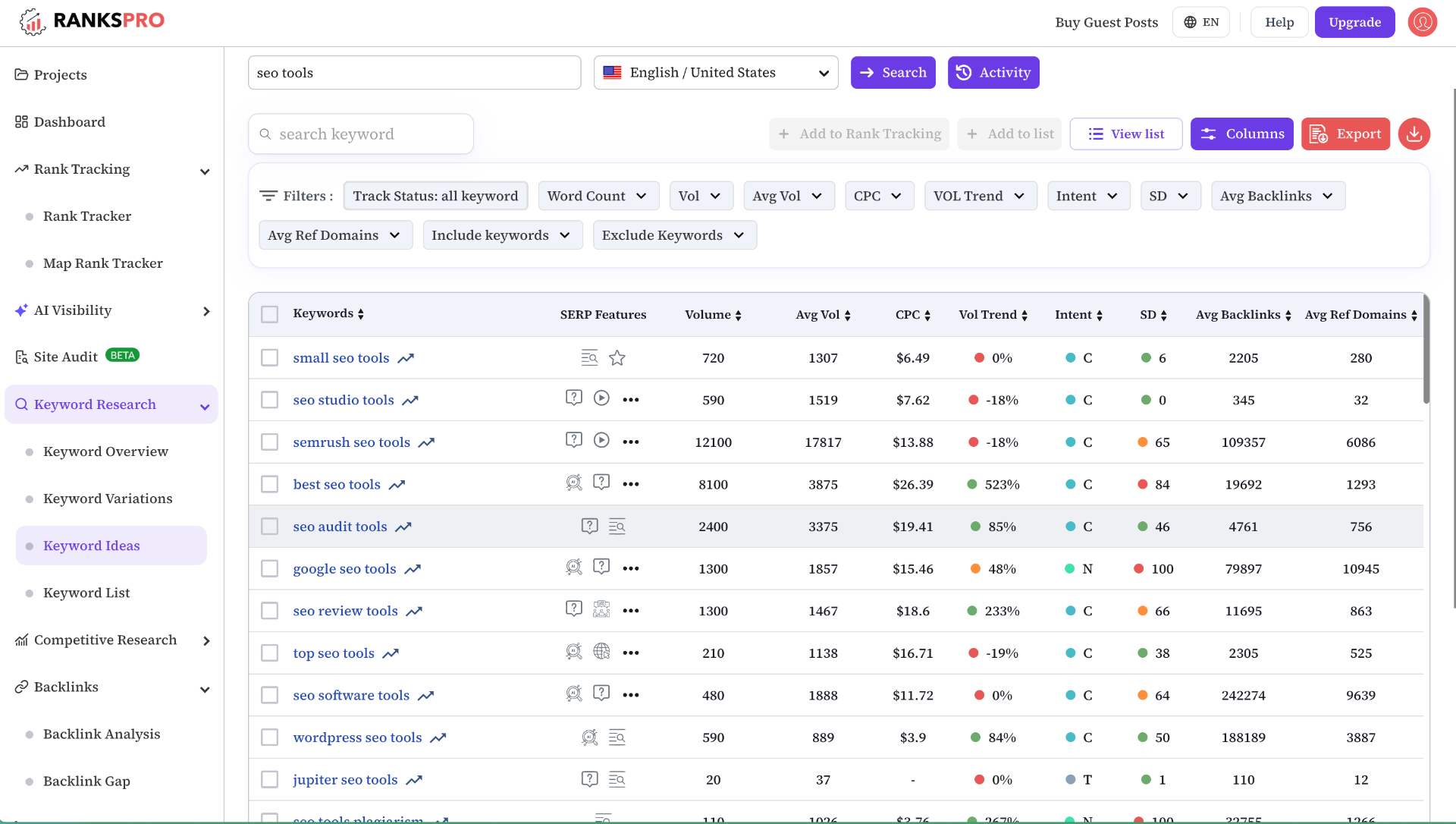Click the page vertical scrollbar
This screenshot has width=1456, height=824.
(x=1454, y=349)
